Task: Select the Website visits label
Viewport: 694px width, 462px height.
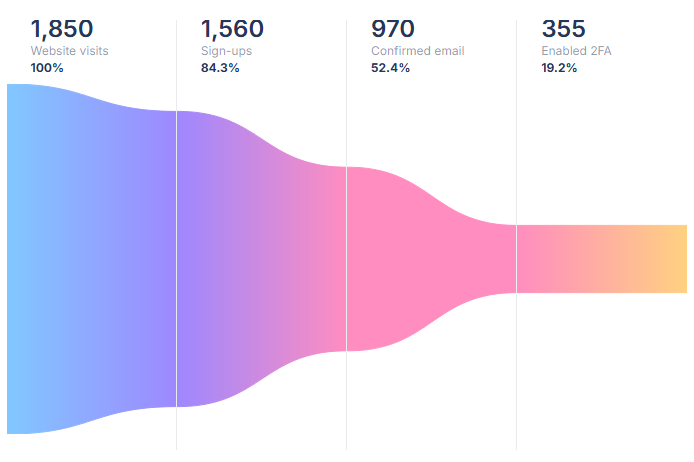Action: (69, 51)
